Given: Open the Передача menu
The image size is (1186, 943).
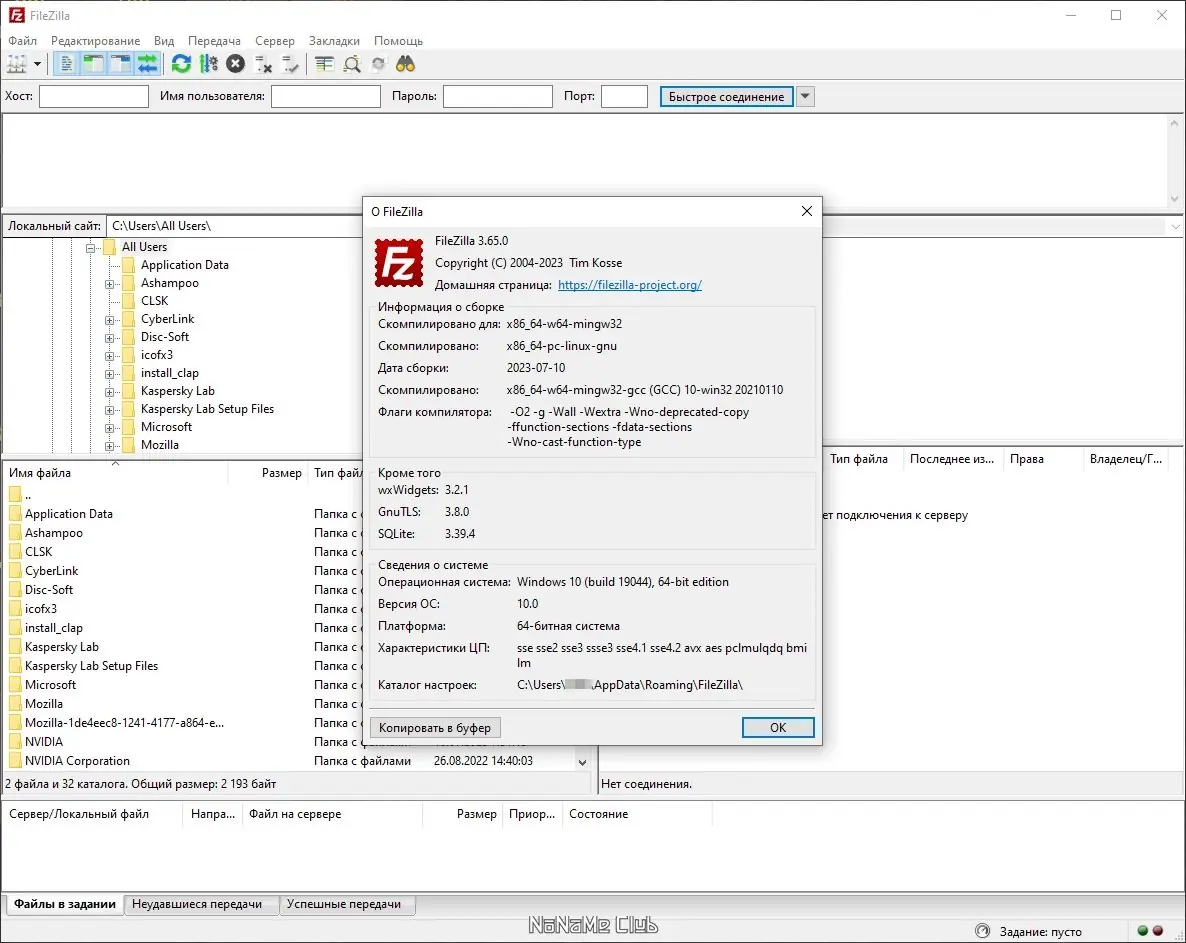Looking at the screenshot, I should (x=215, y=41).
